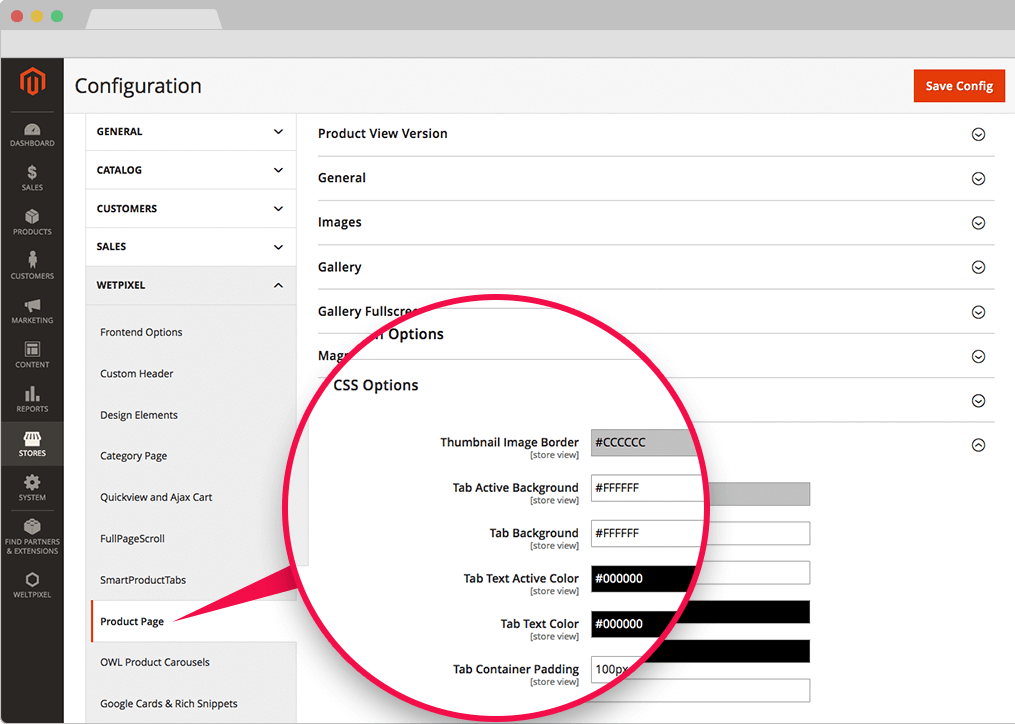The height and width of the screenshot is (724, 1015).
Task: Open the Content sidebar icon
Action: point(32,355)
